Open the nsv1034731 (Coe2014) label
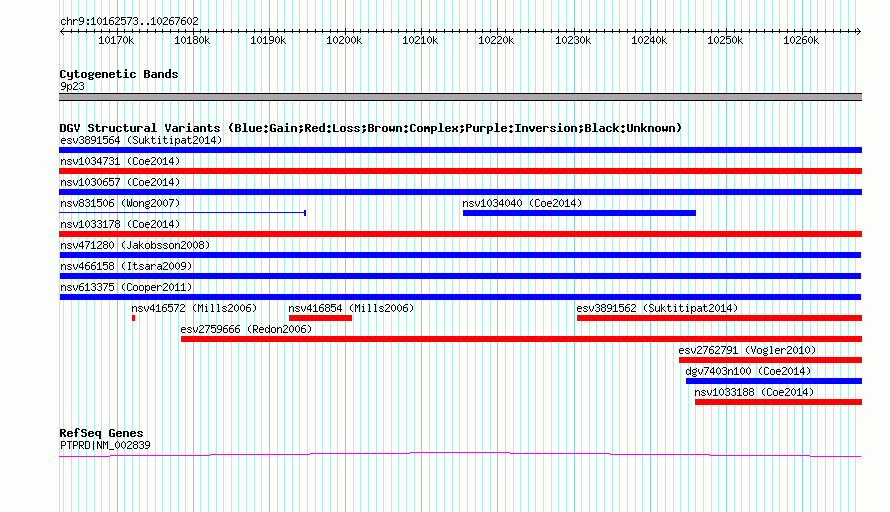Viewport: 890px width, 512px height. point(120,161)
